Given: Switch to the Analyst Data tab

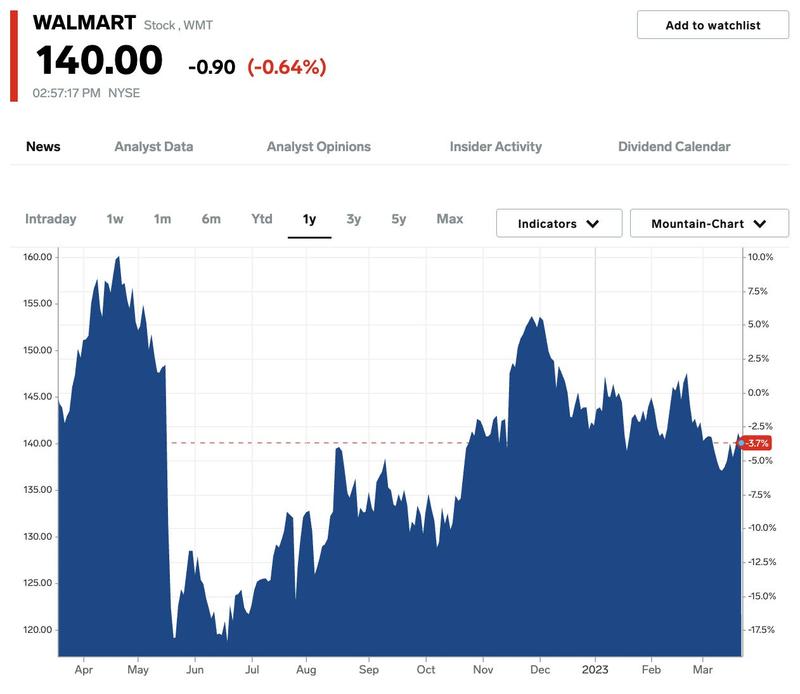Looking at the screenshot, I should [154, 147].
